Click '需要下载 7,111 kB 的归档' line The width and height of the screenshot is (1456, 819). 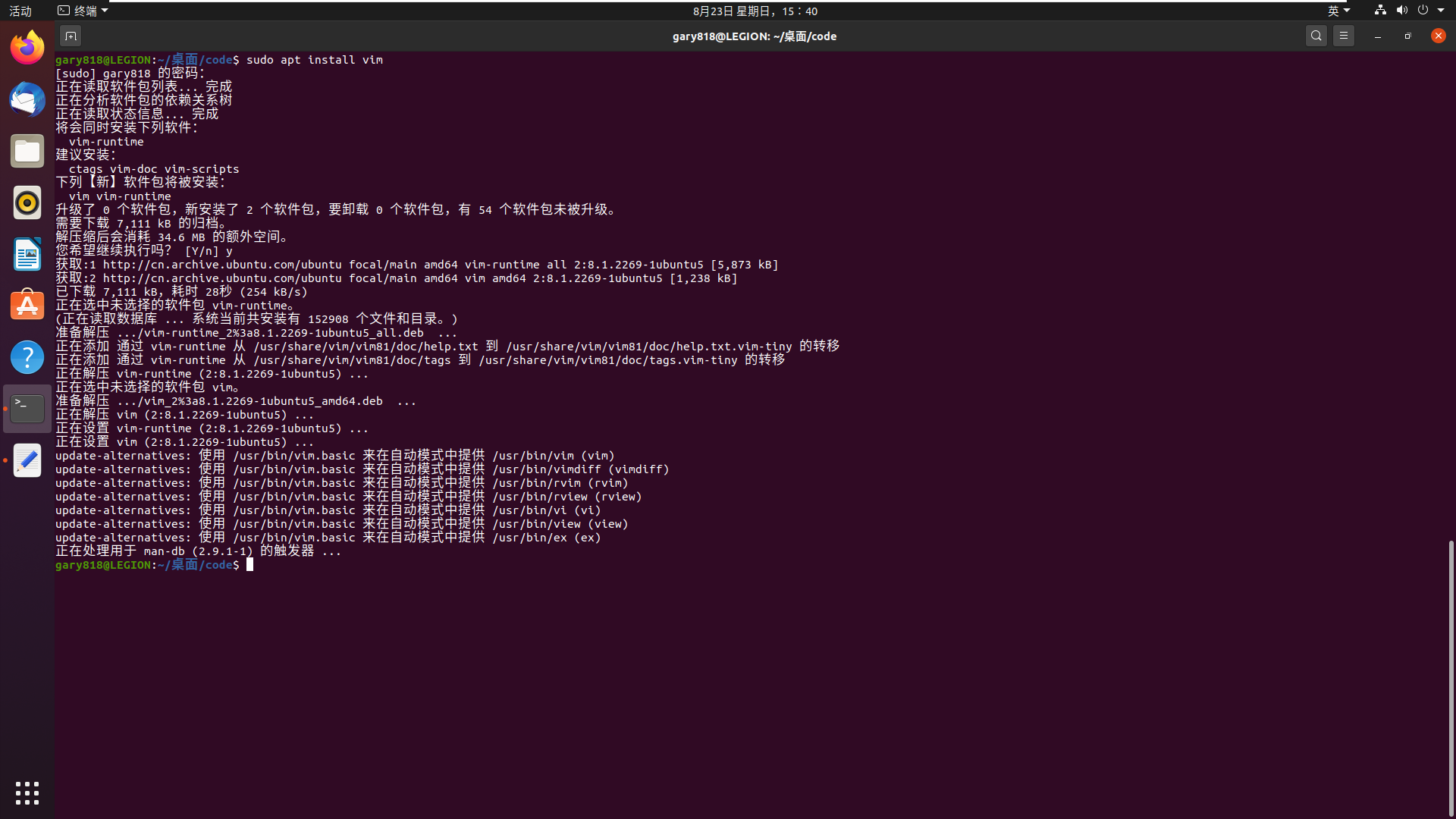click(142, 224)
